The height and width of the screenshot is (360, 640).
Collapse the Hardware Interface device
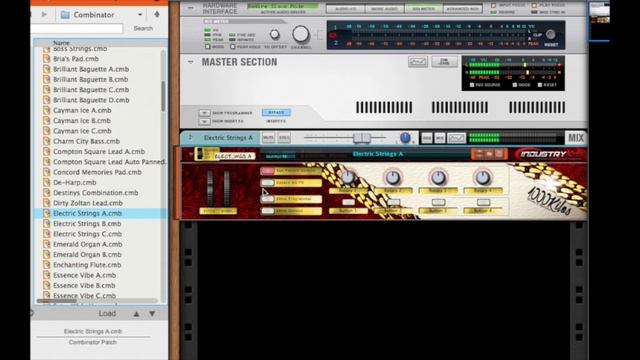point(191,8)
